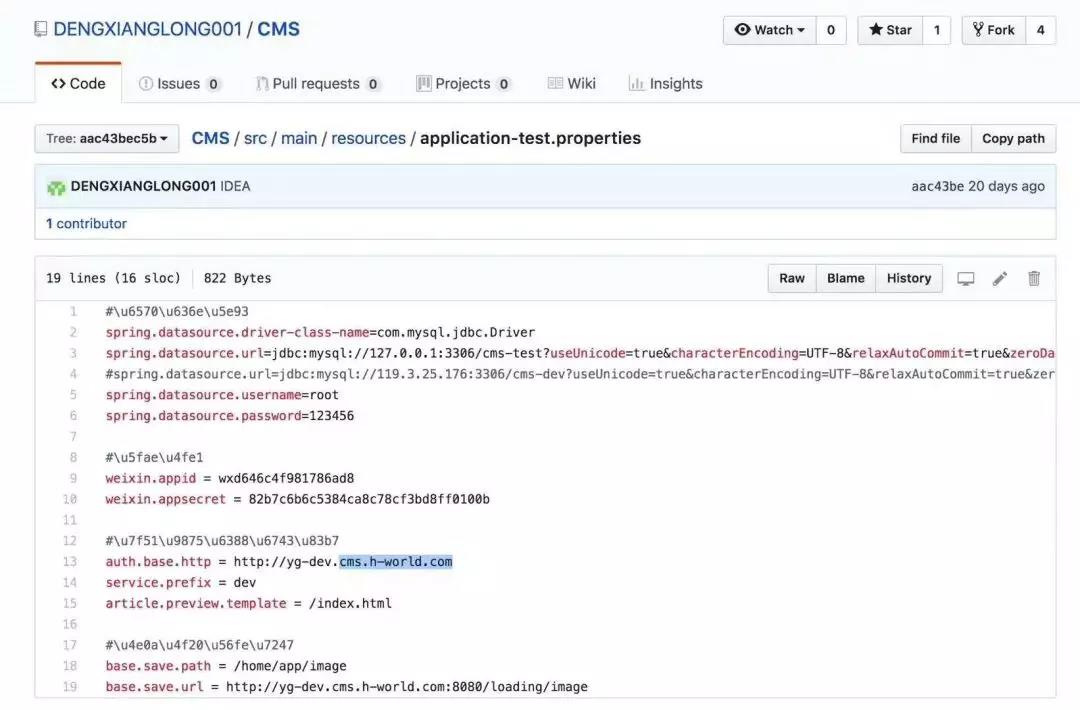
Task: Navigate to resources folder in breadcrumb
Action: 368,139
